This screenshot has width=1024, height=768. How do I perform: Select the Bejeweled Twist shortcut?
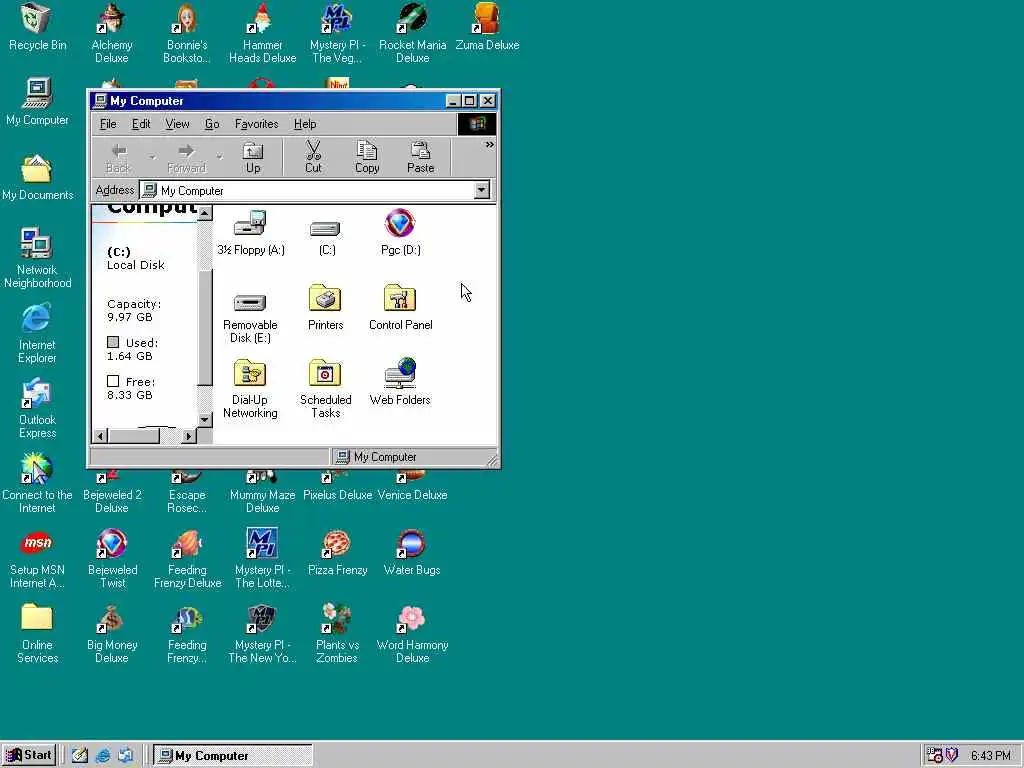coord(112,559)
